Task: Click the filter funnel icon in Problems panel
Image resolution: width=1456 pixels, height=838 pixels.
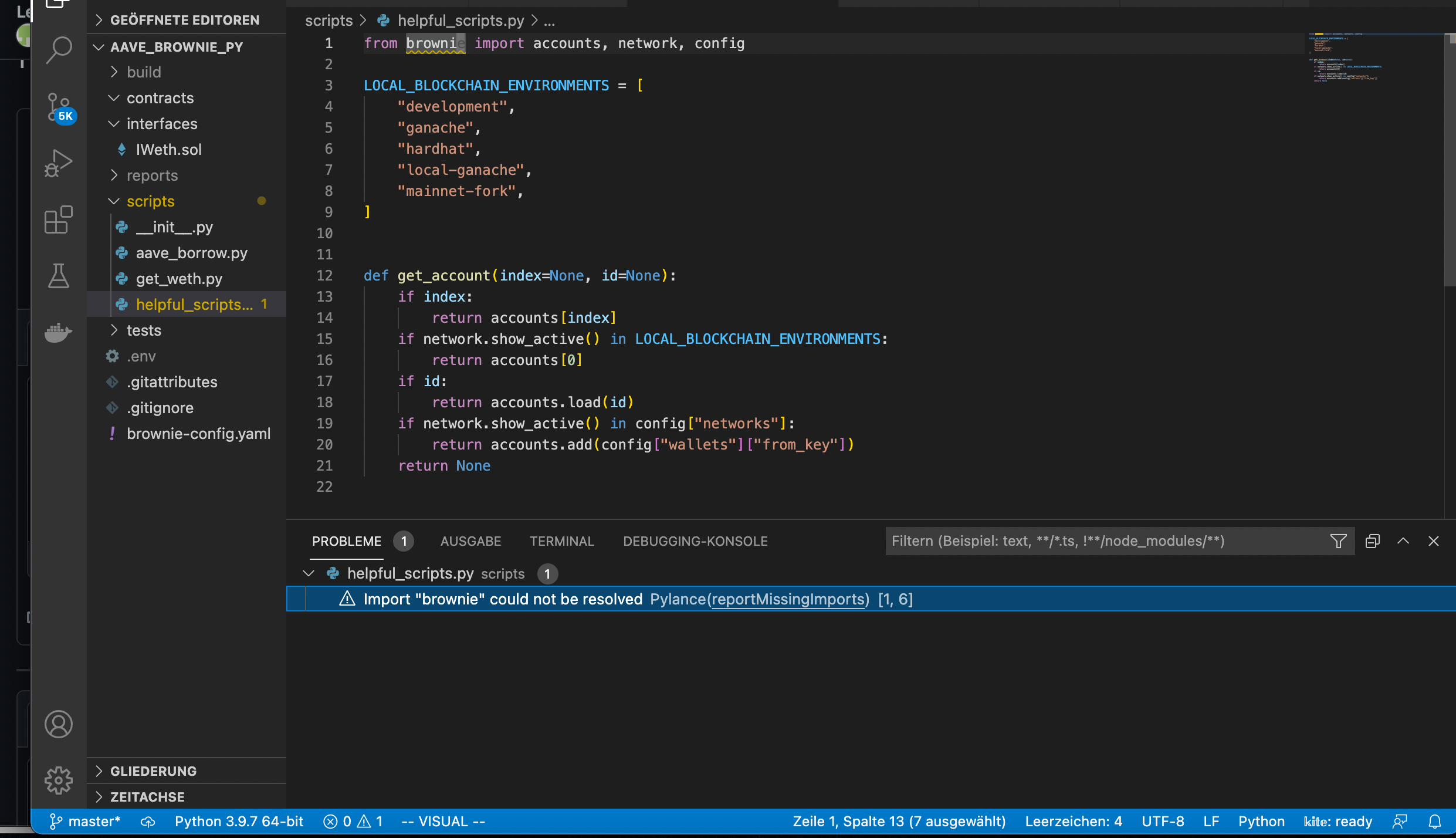Action: (1339, 541)
